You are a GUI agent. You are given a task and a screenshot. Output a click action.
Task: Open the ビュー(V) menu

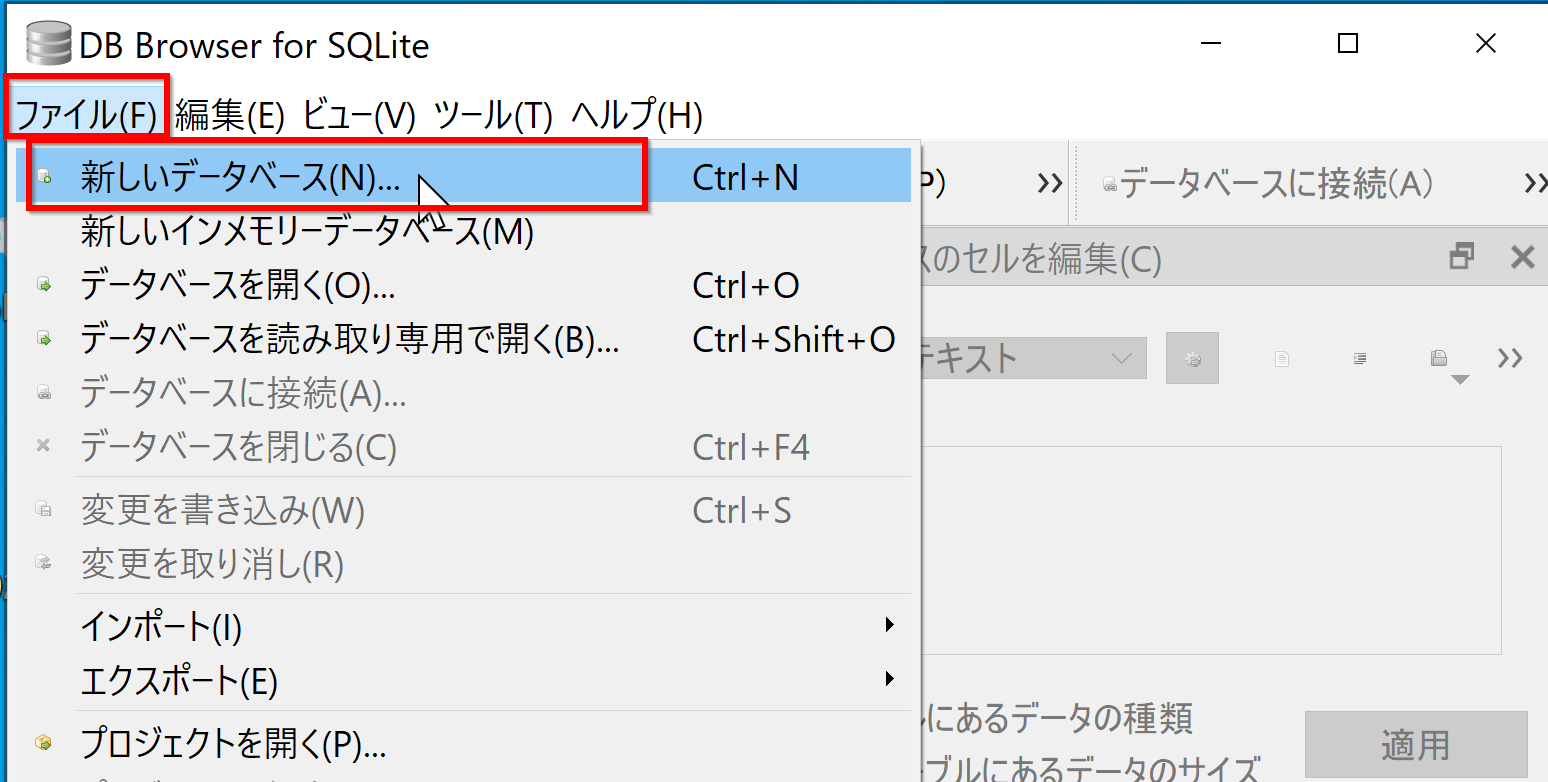[358, 116]
